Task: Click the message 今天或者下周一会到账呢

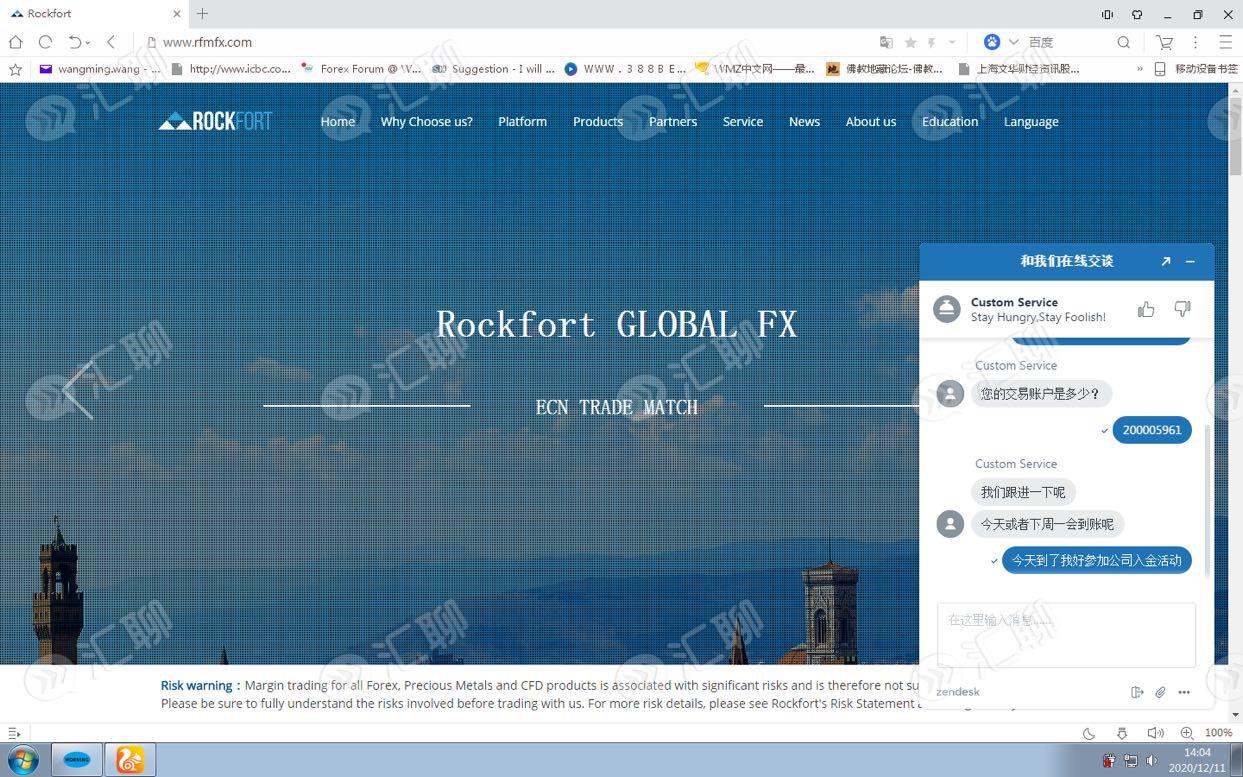Action: pos(1047,524)
